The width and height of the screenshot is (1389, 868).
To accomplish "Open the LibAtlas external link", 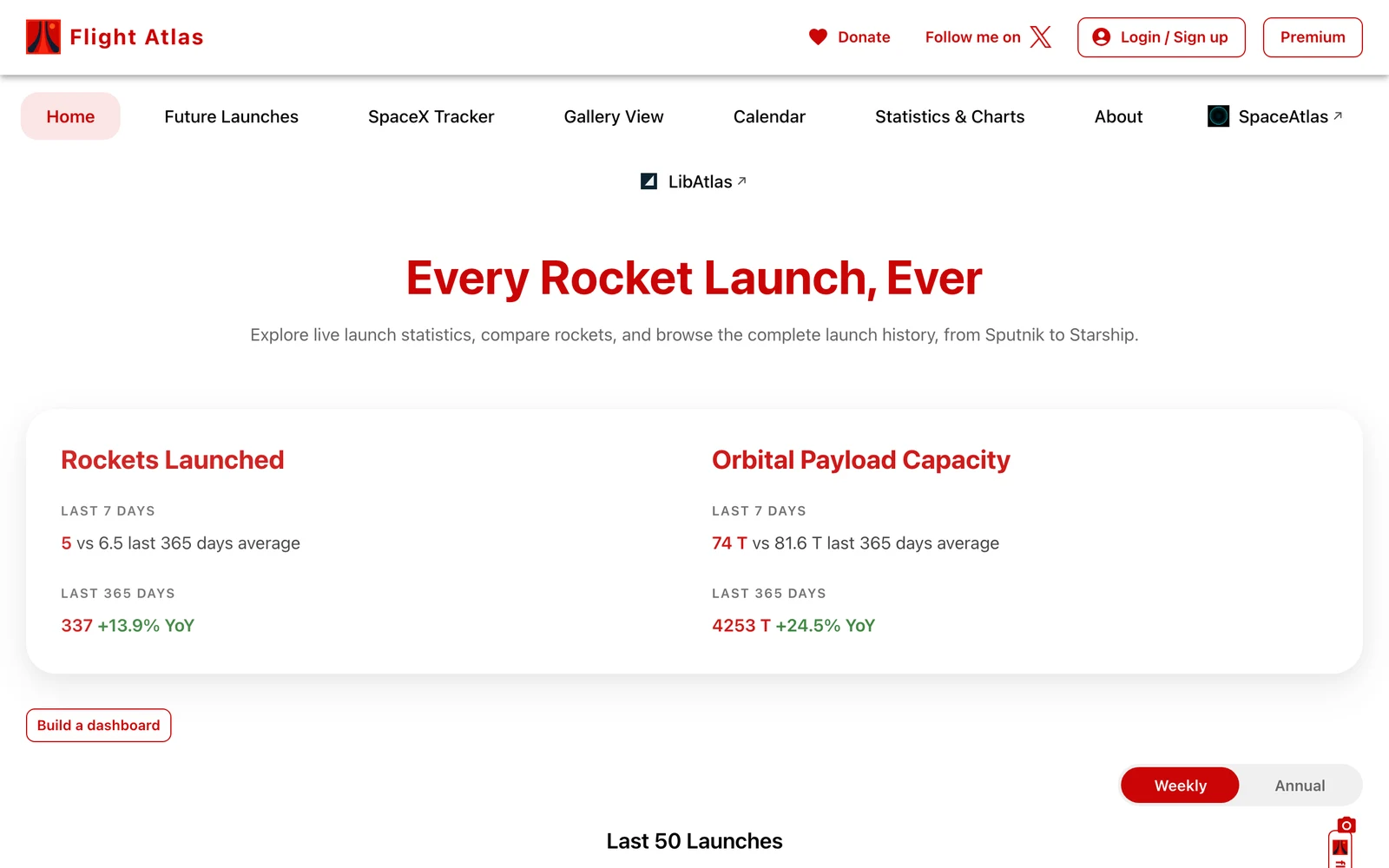I will point(694,181).
